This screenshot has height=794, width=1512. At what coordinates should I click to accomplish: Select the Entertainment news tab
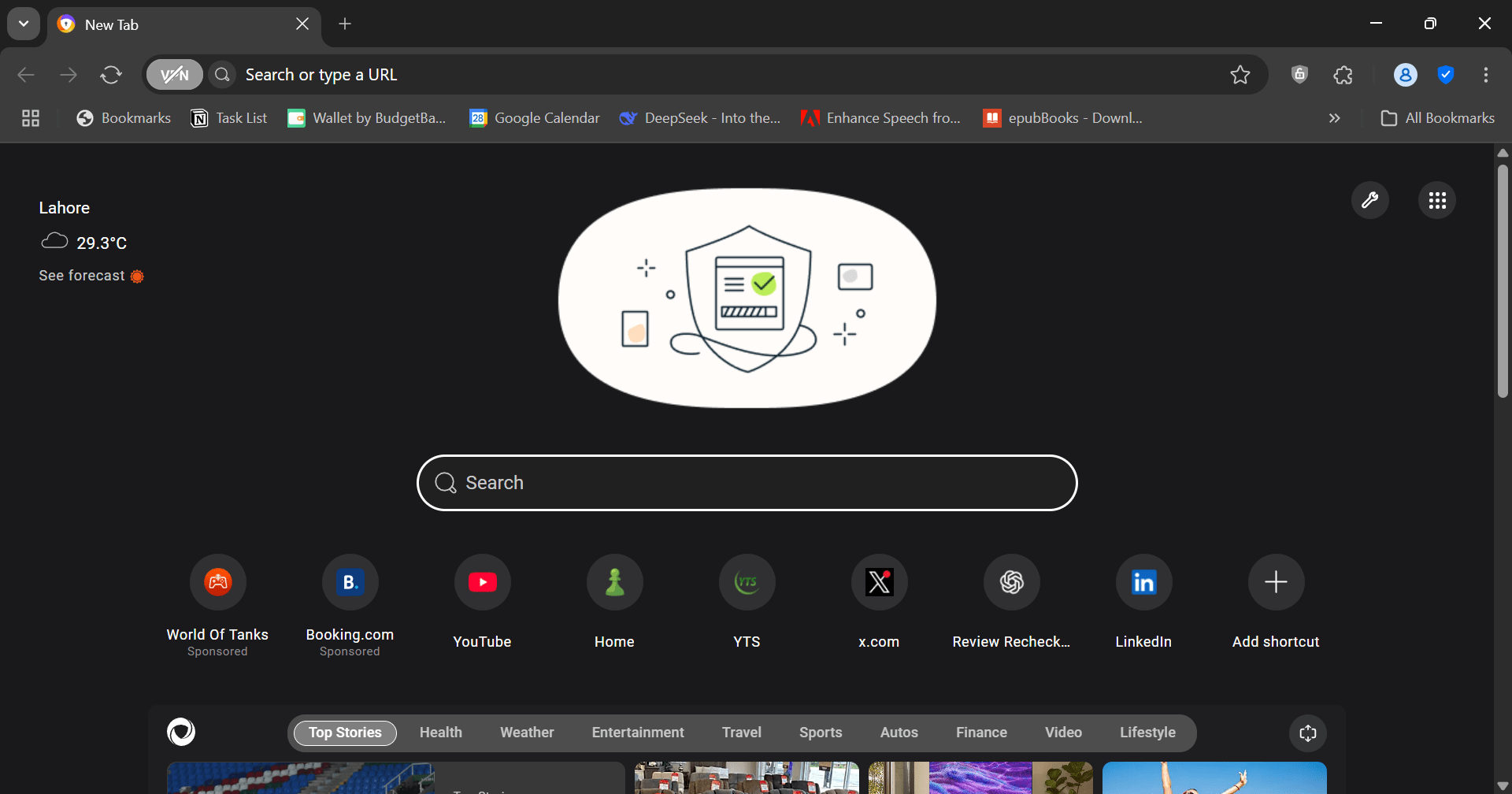pyautogui.click(x=638, y=733)
